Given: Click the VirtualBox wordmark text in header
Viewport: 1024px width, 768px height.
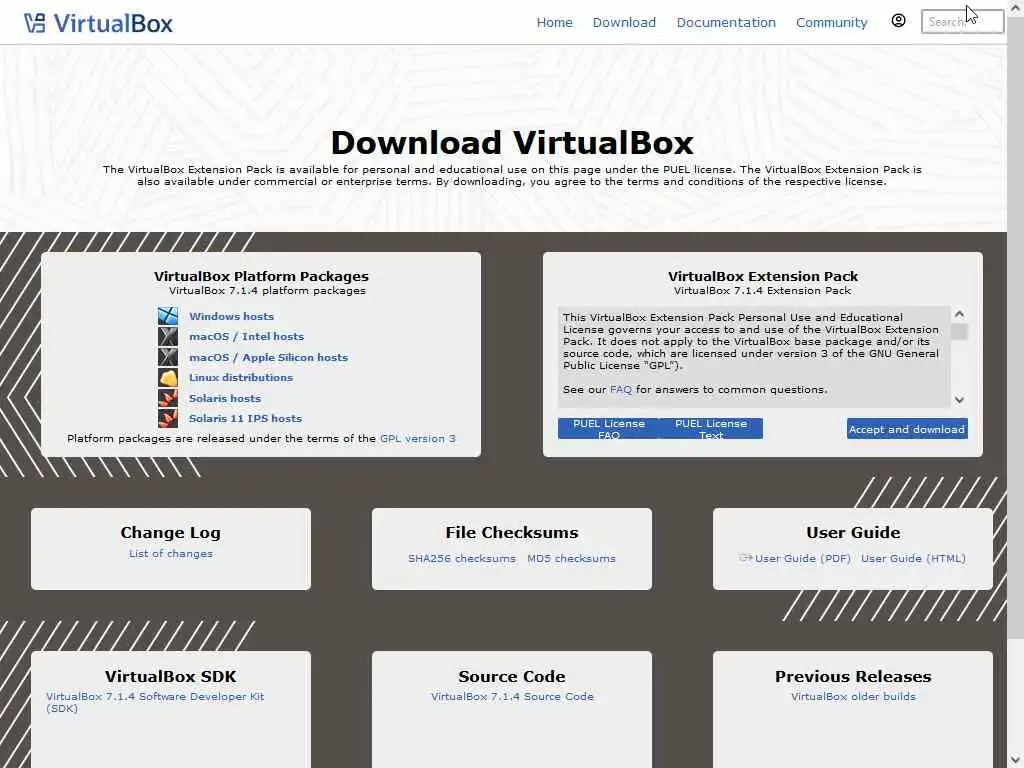Looking at the screenshot, I should [113, 24].
